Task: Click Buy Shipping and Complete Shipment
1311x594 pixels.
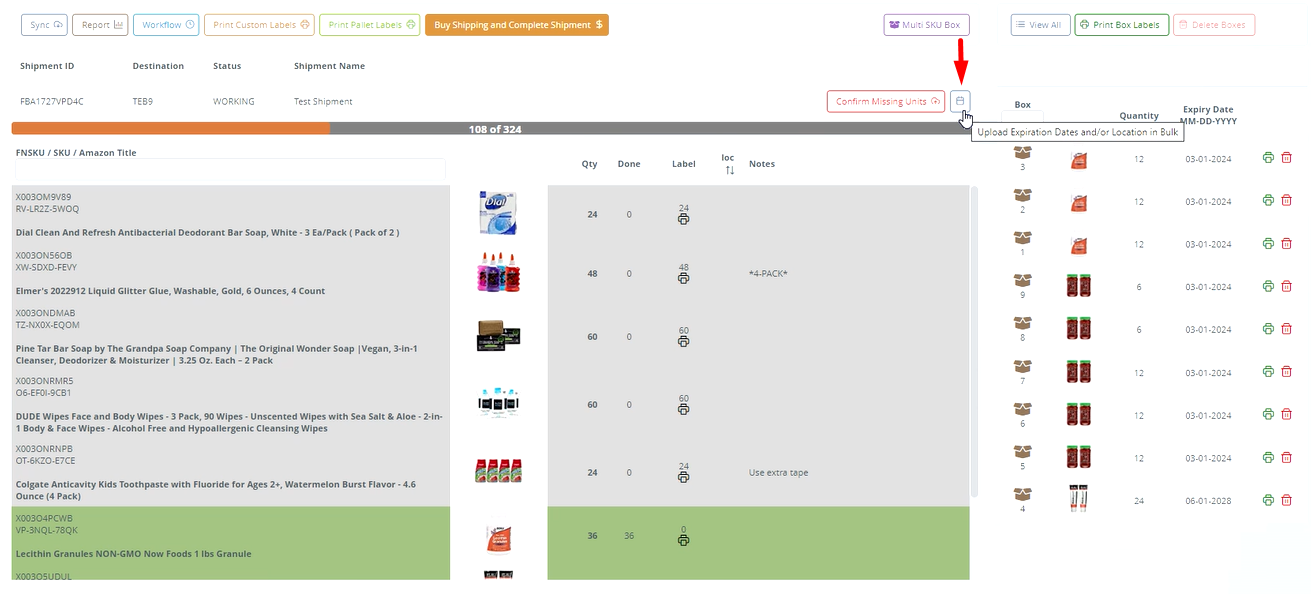Action: click(516, 25)
